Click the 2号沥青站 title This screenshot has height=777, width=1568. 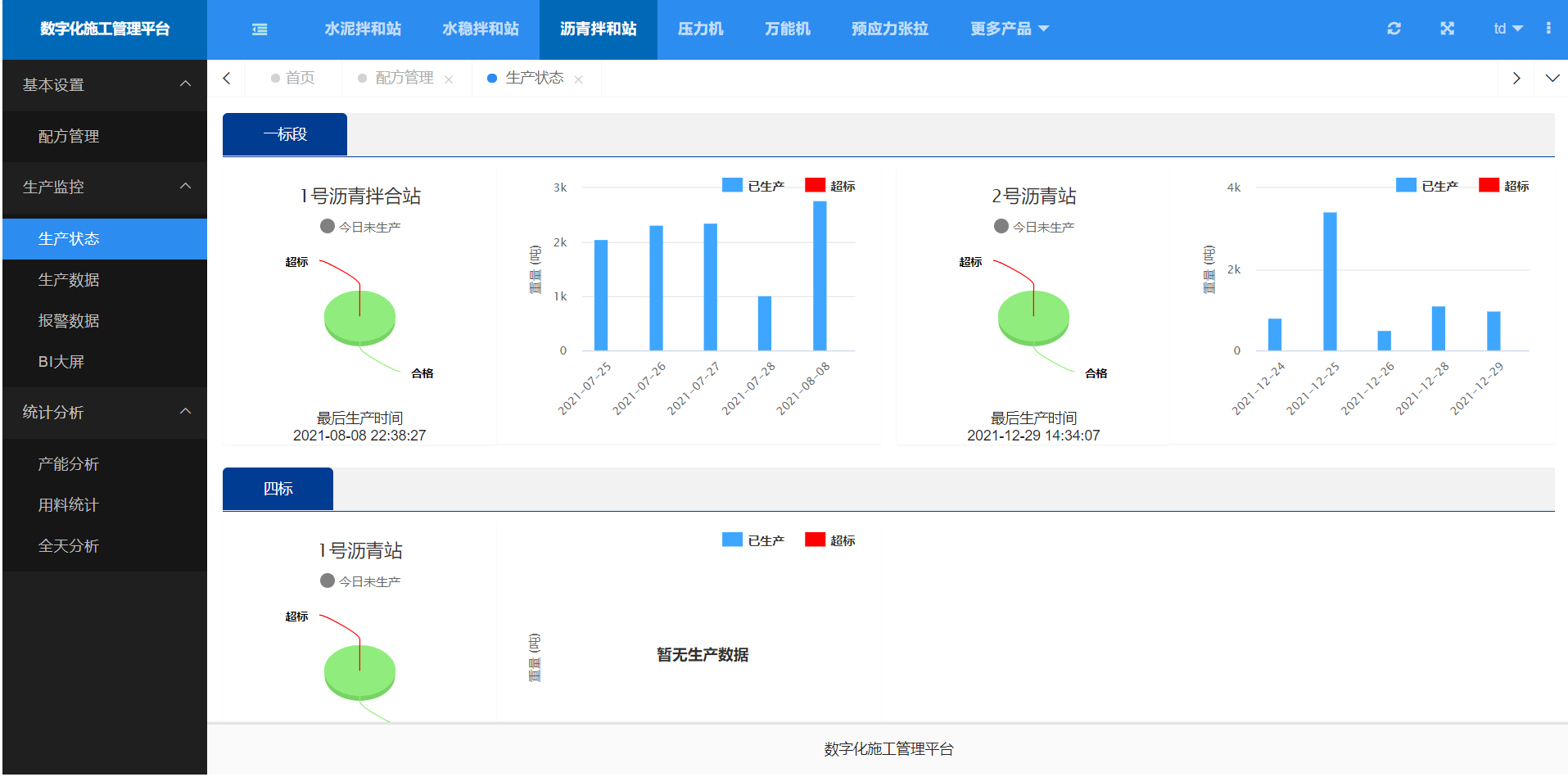click(x=1034, y=197)
